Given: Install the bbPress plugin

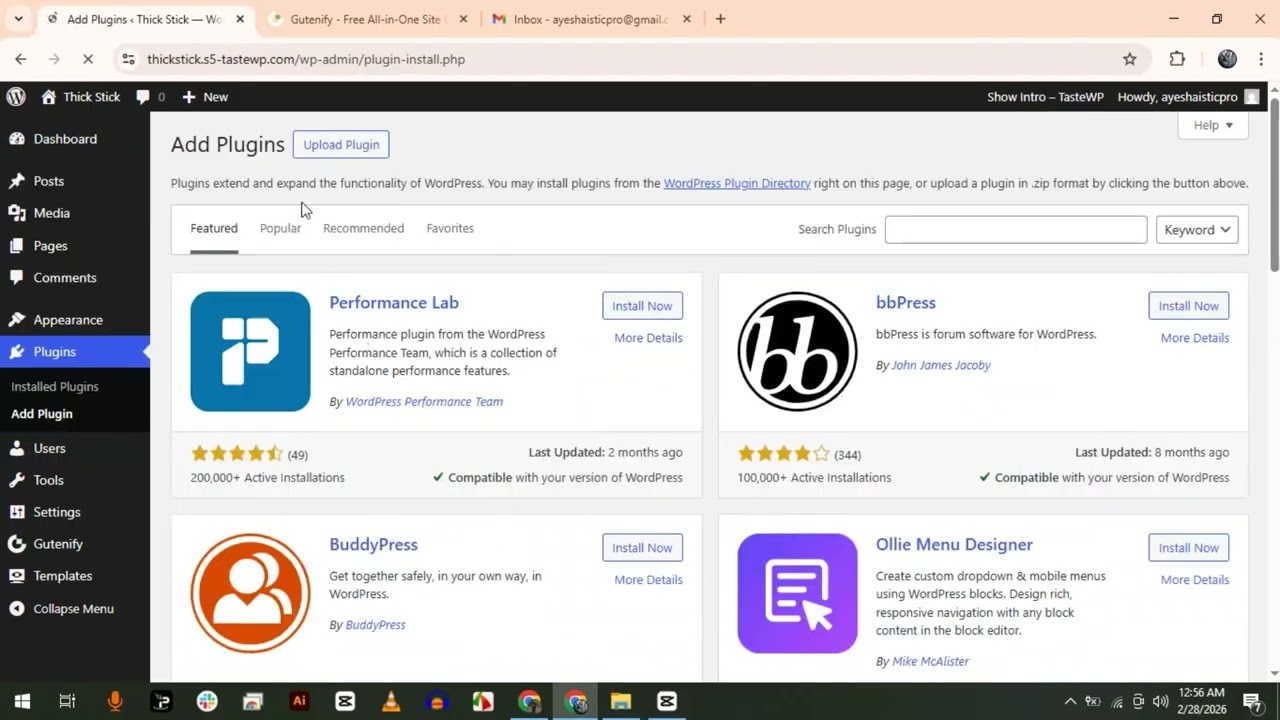Looking at the screenshot, I should 1189,306.
